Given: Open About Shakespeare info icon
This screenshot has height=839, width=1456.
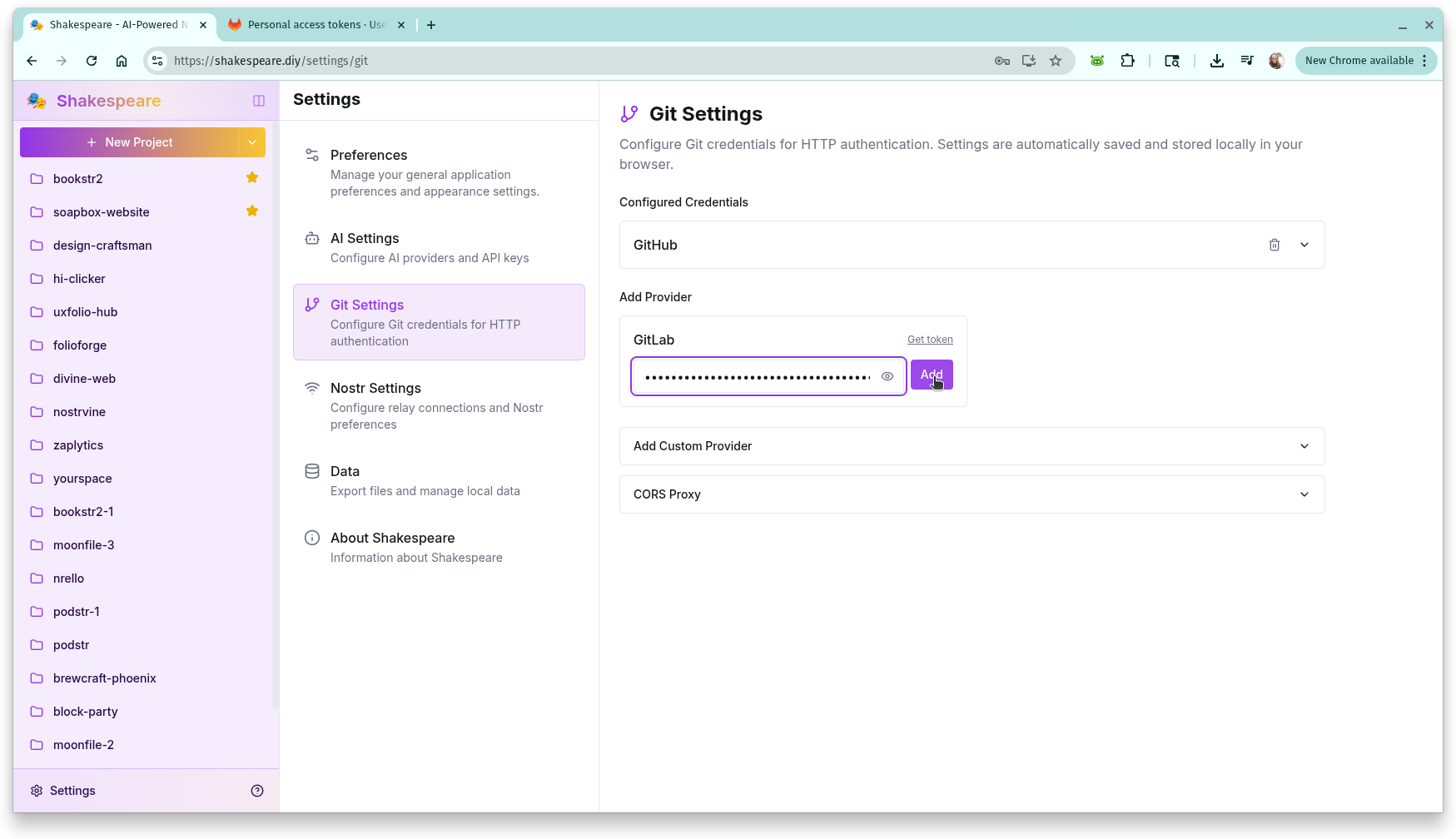Looking at the screenshot, I should pyautogui.click(x=312, y=538).
